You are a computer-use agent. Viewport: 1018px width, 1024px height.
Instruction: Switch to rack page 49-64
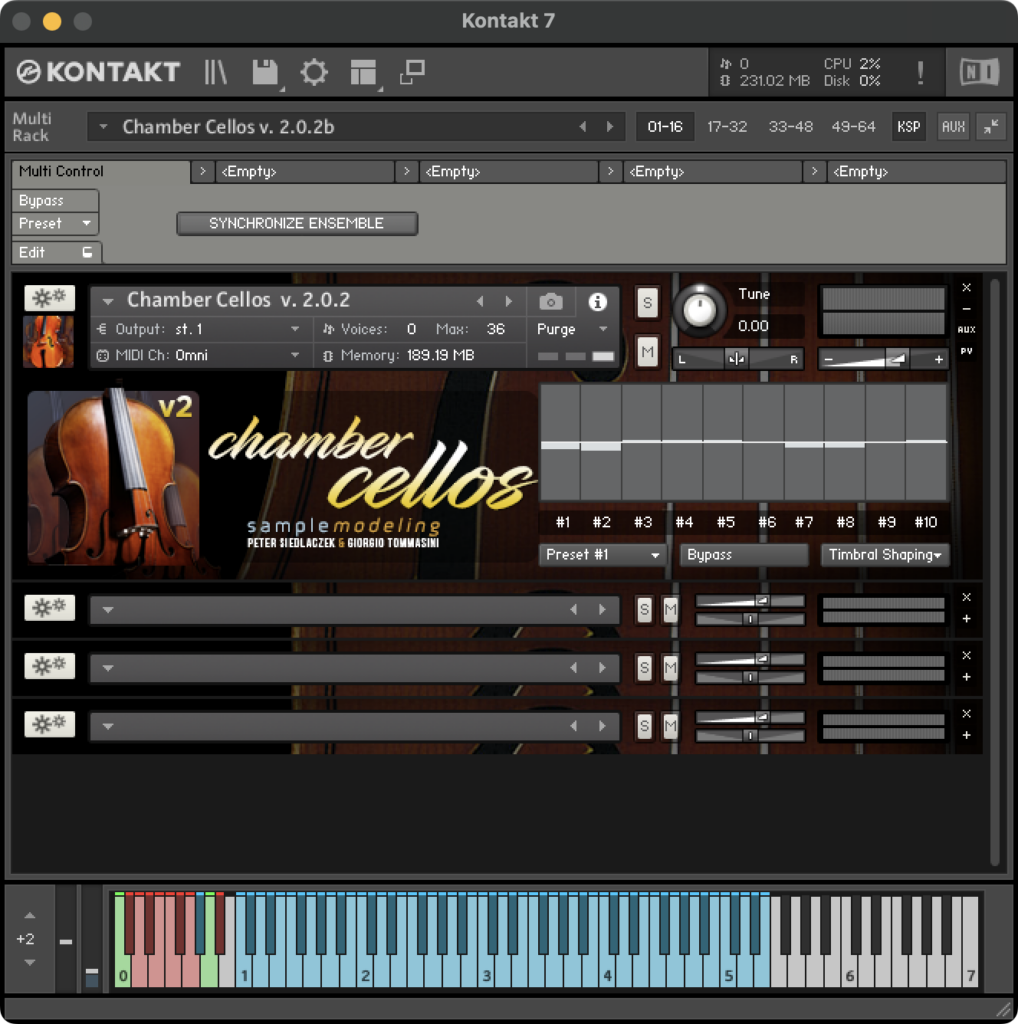click(x=853, y=127)
